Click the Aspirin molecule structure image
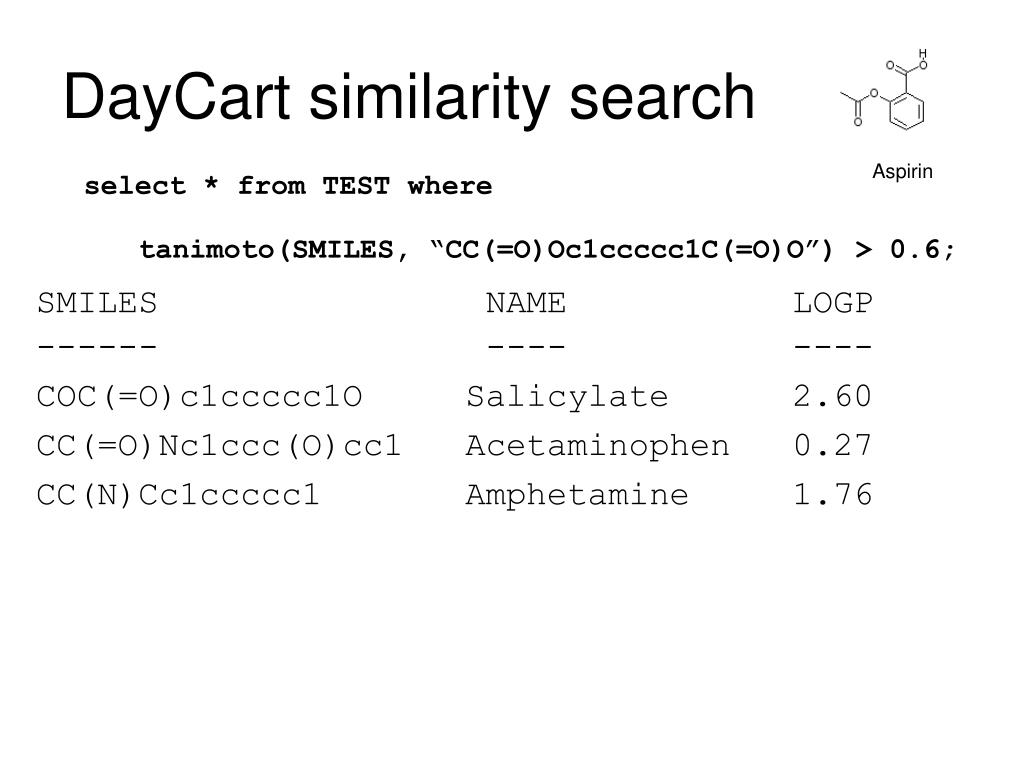The width and height of the screenshot is (1024, 768). tap(884, 89)
